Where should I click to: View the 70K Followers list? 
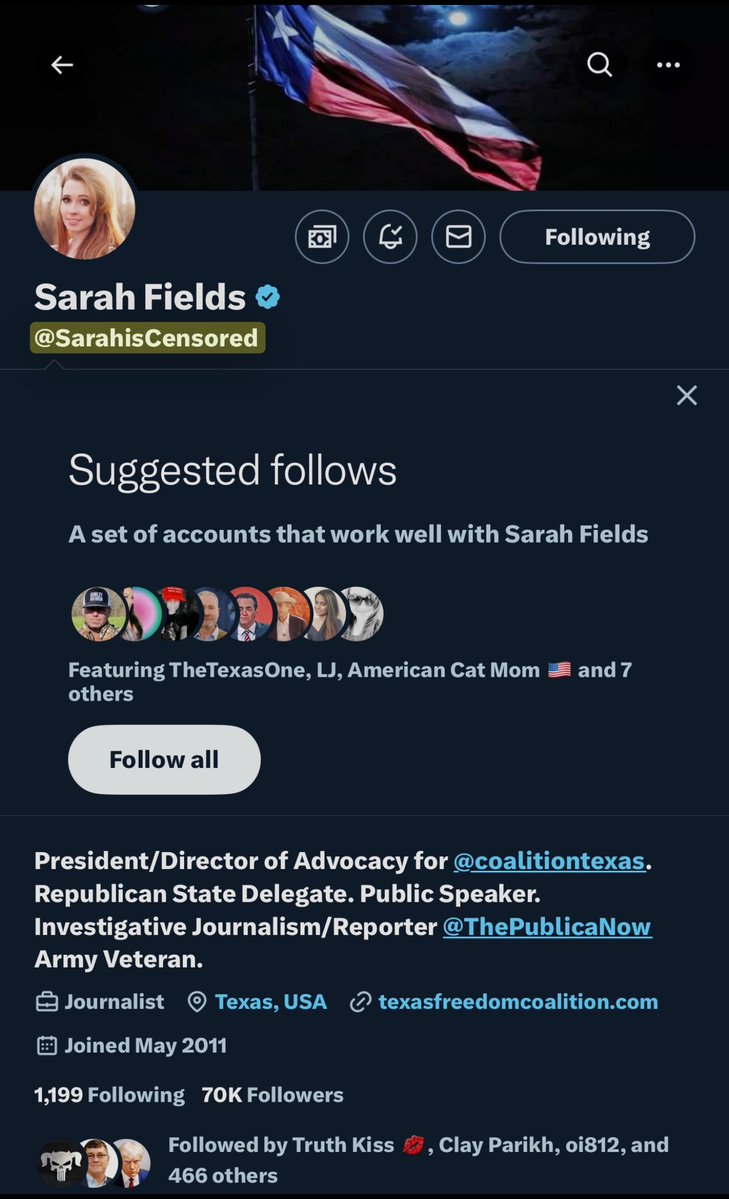click(x=272, y=1095)
